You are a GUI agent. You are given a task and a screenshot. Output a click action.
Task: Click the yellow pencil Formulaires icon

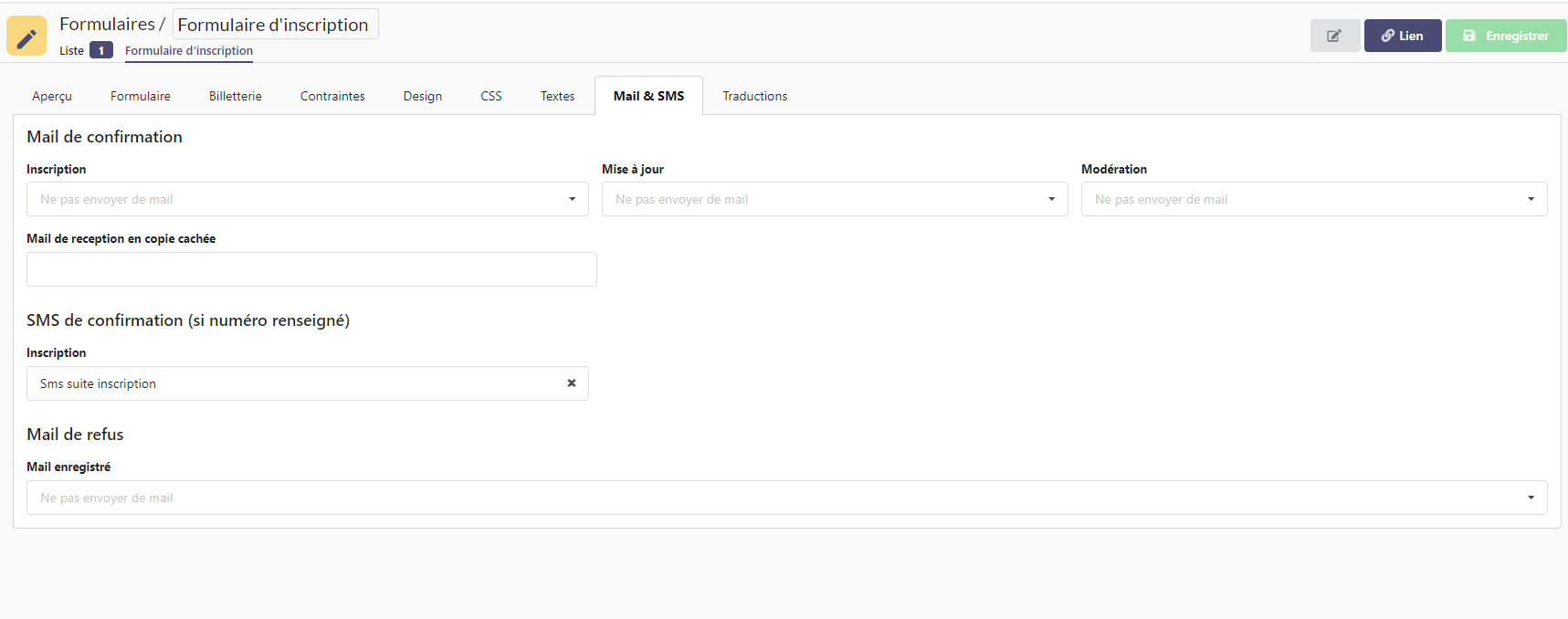pos(26,37)
